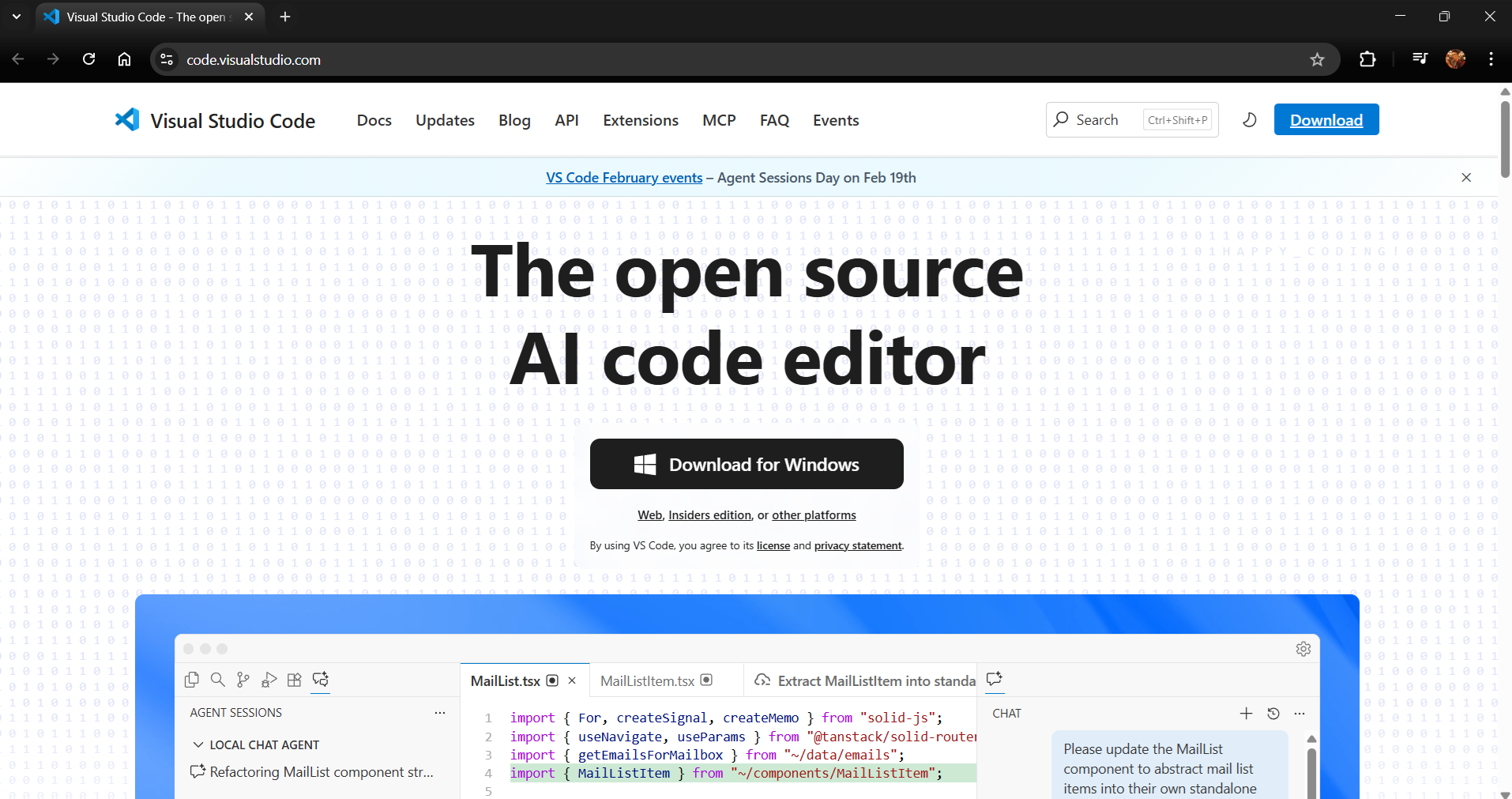Open the browser extensions puzzle icon
The width and height of the screenshot is (1512, 799).
pos(1367,59)
